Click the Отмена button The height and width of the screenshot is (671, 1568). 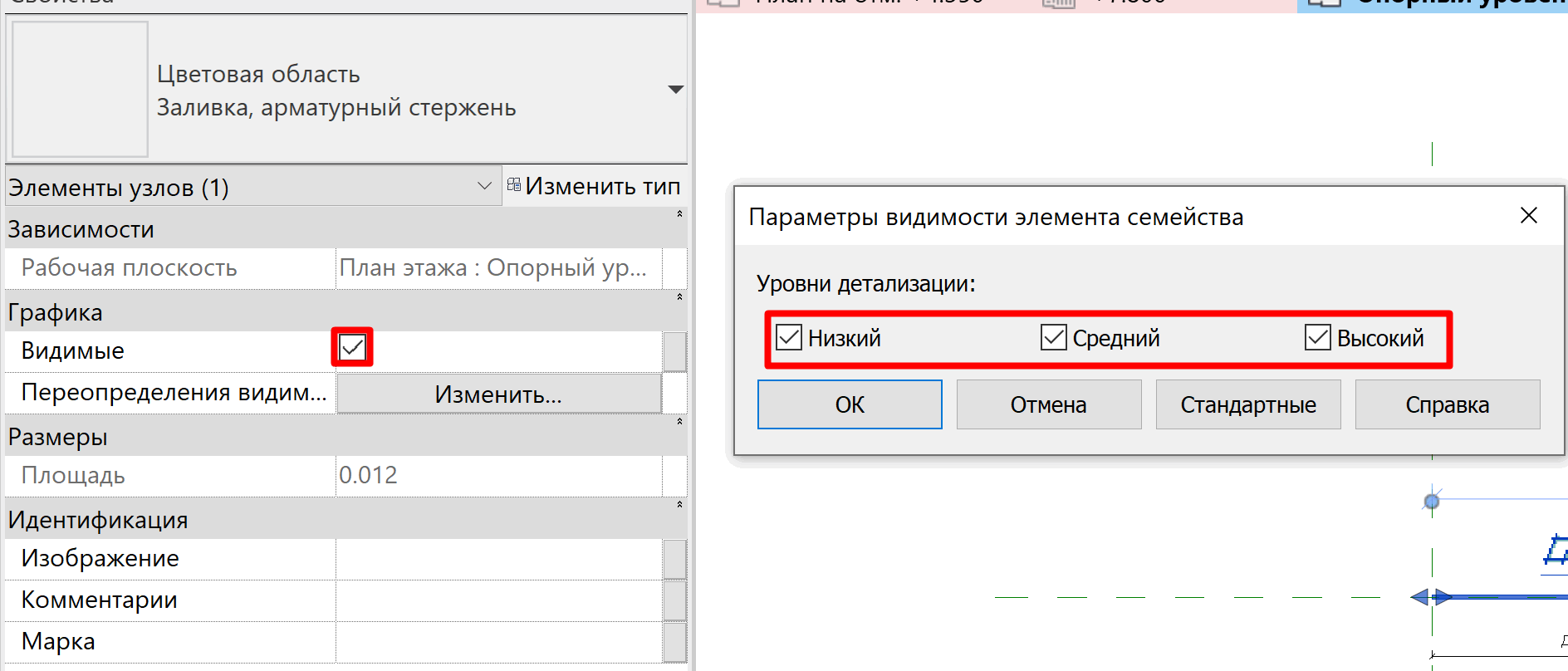1049,404
